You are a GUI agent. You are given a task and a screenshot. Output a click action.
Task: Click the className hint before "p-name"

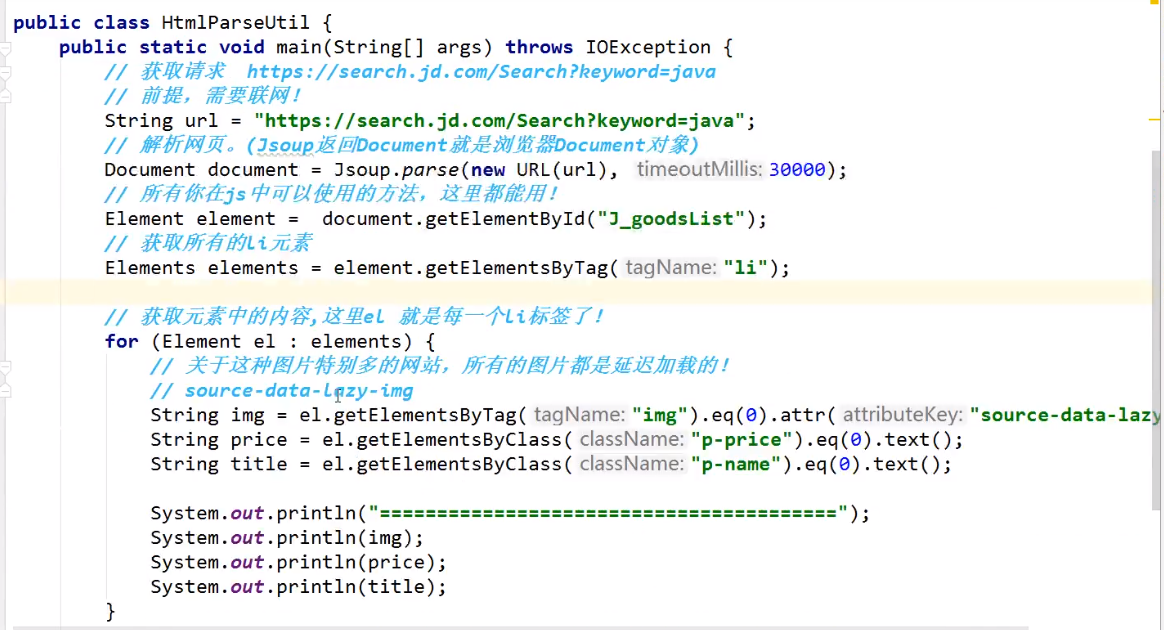(630, 464)
